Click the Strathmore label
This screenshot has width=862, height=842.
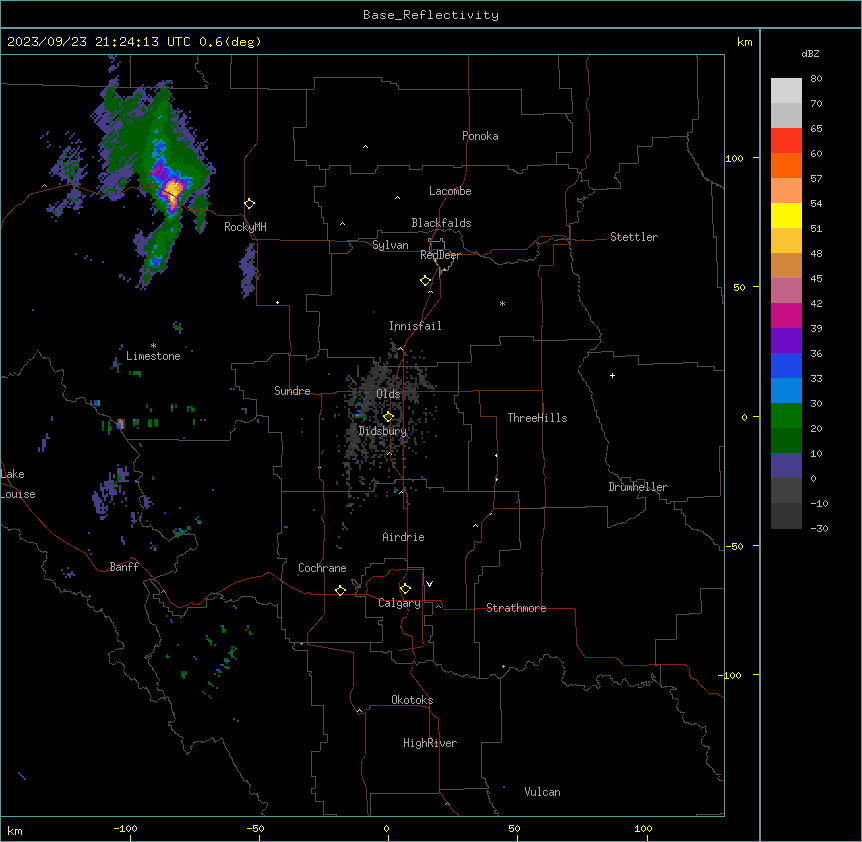(x=516, y=608)
